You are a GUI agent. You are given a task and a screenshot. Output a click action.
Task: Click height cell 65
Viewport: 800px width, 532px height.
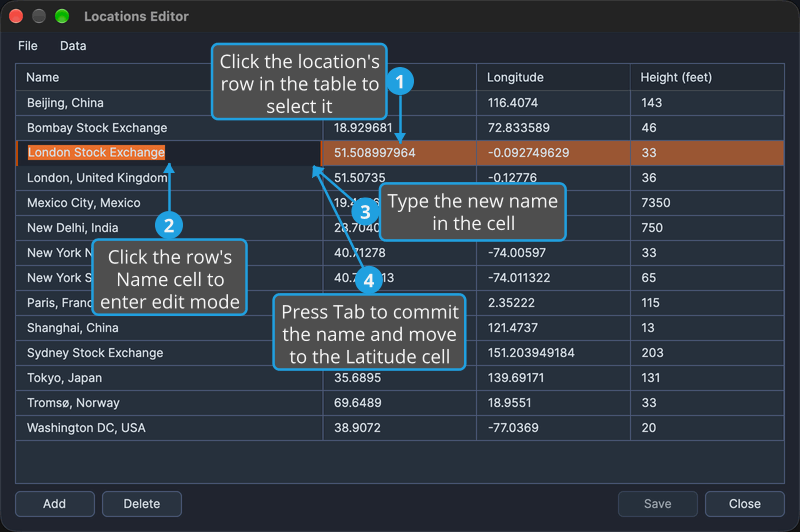[x=707, y=278]
